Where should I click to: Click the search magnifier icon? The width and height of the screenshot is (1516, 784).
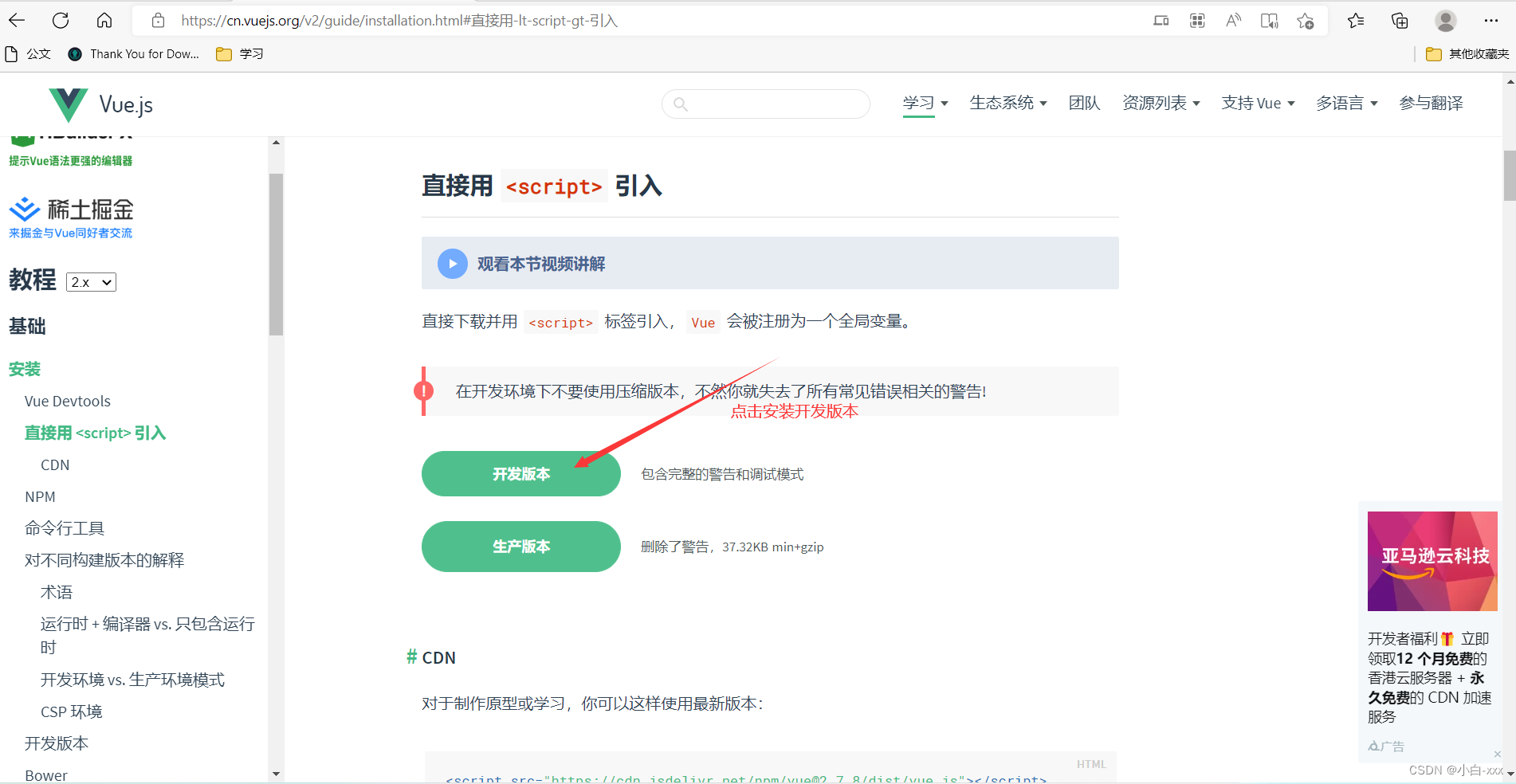tap(680, 104)
